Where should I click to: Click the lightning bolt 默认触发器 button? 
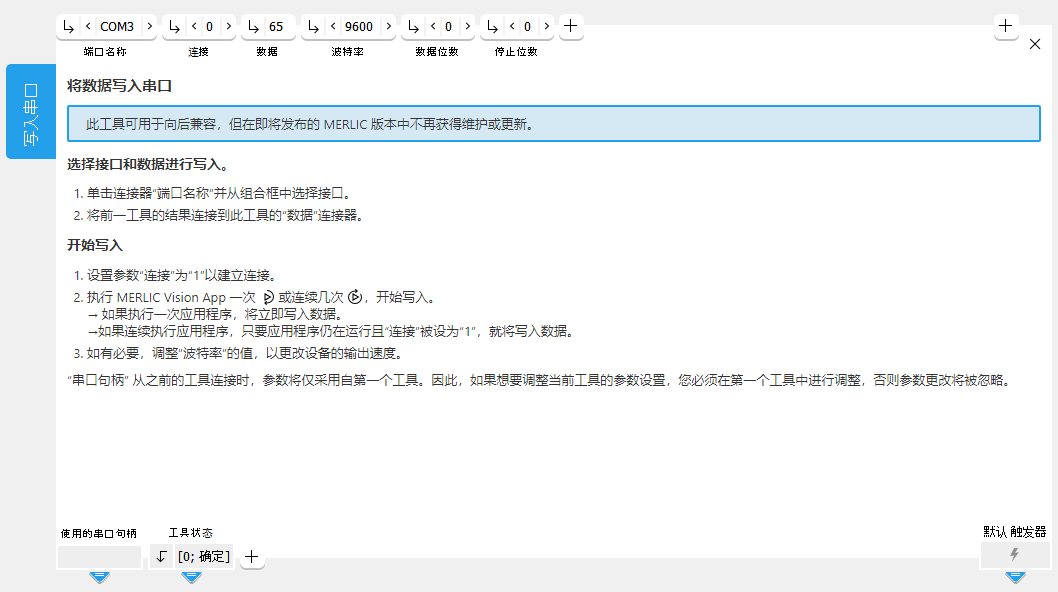pyautogui.click(x=1015, y=554)
